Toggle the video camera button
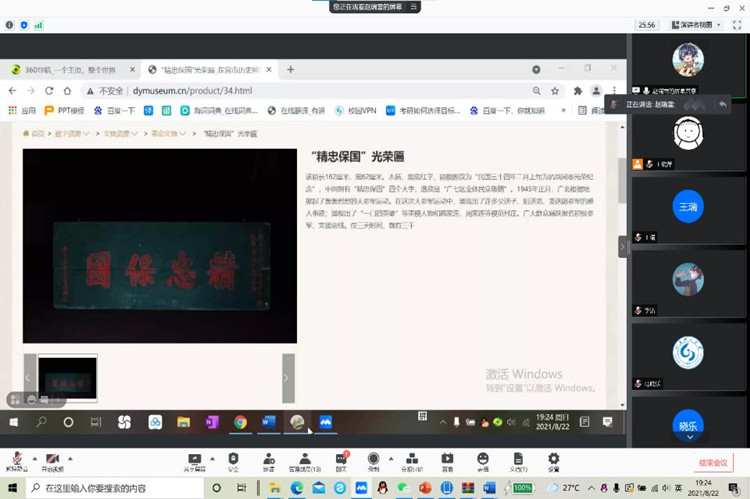This screenshot has width=750, height=499. click(x=50, y=459)
